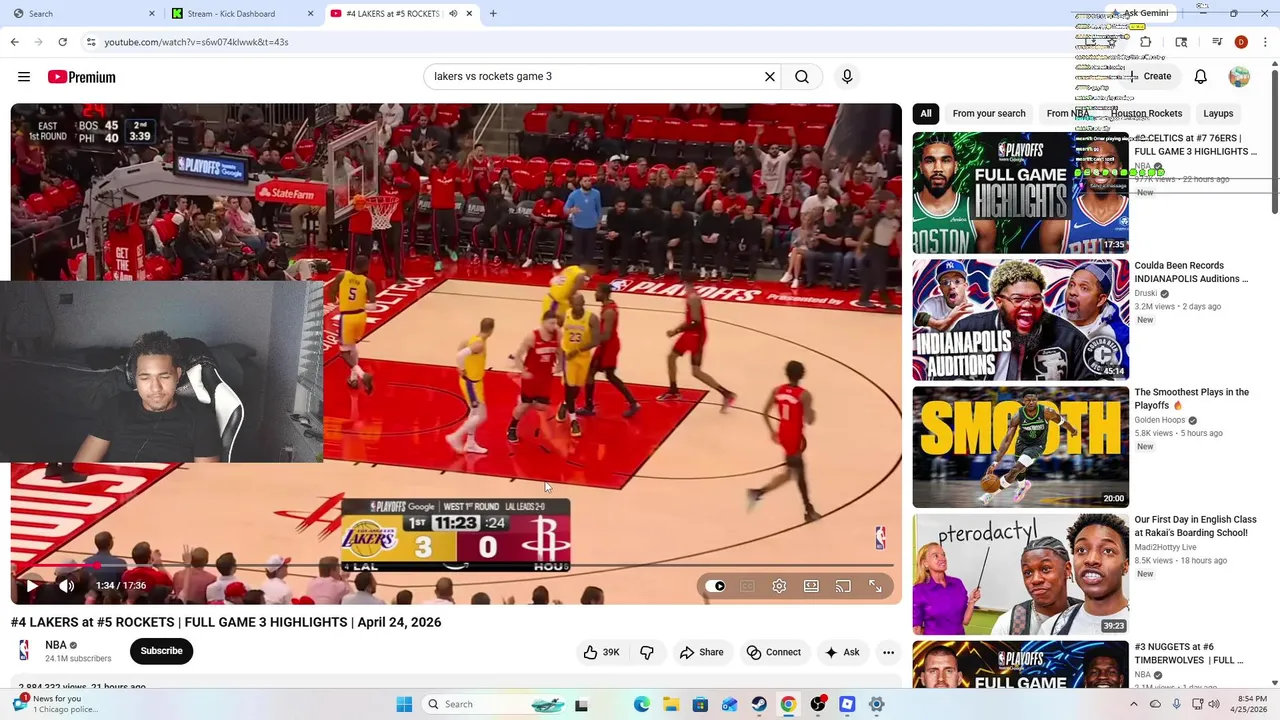This screenshot has width=1280, height=720.
Task: Click the Connect button under the video
Action: point(774,652)
